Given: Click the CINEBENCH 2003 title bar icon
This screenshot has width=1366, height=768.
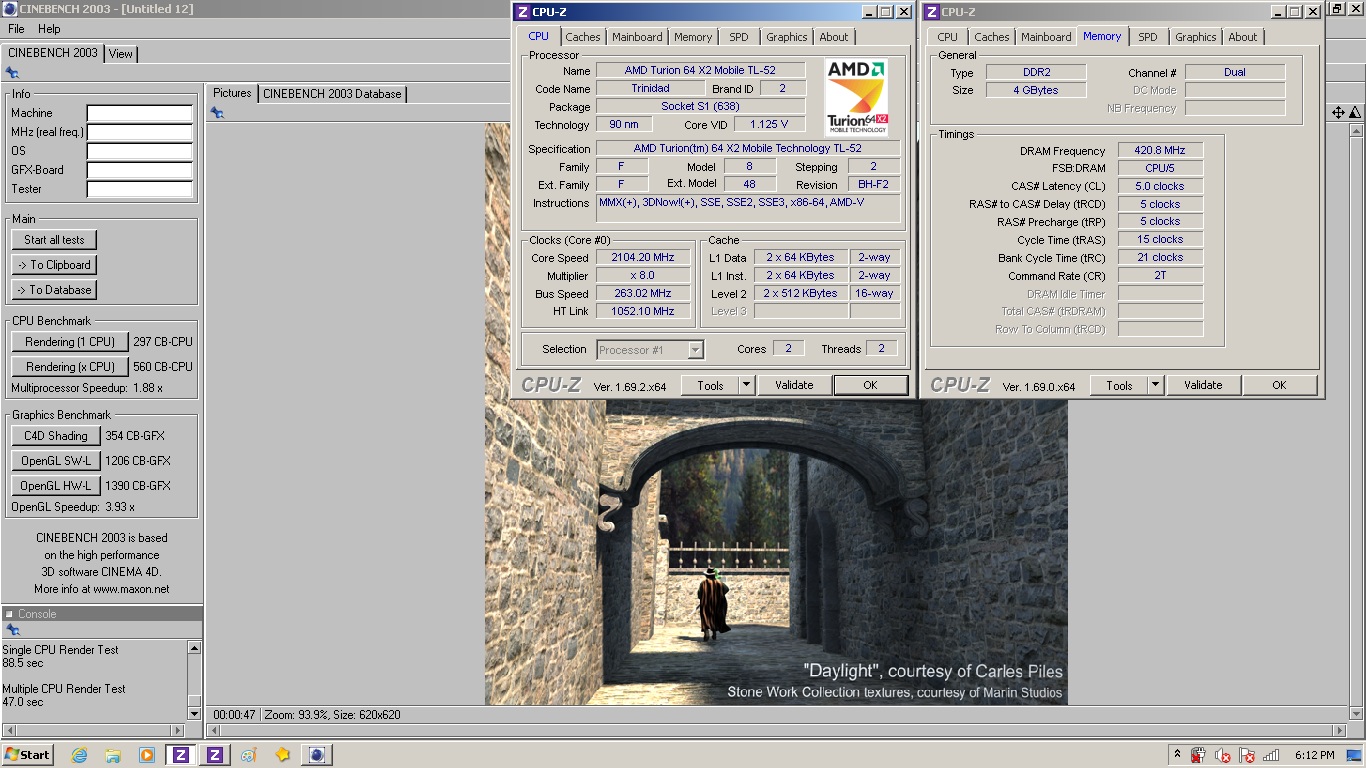Looking at the screenshot, I should [x=9, y=9].
